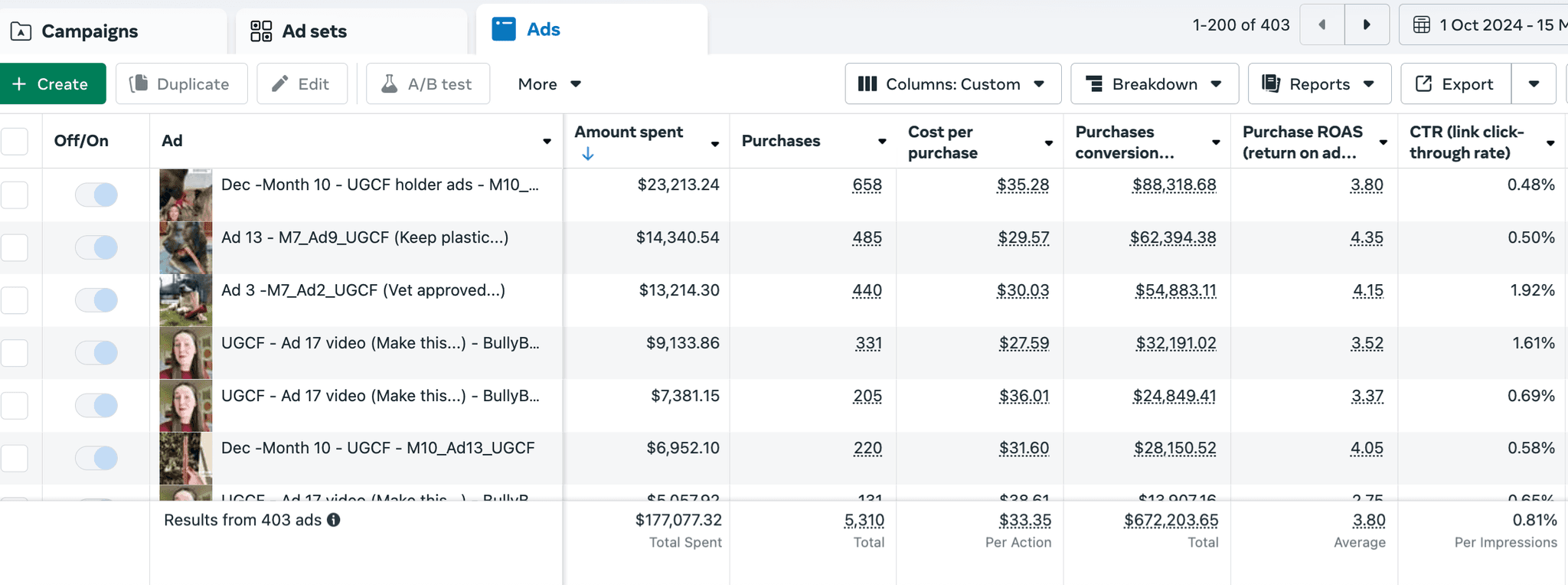Tick the select-all ads header checkbox
The height and width of the screenshot is (585, 1568).
[x=15, y=141]
